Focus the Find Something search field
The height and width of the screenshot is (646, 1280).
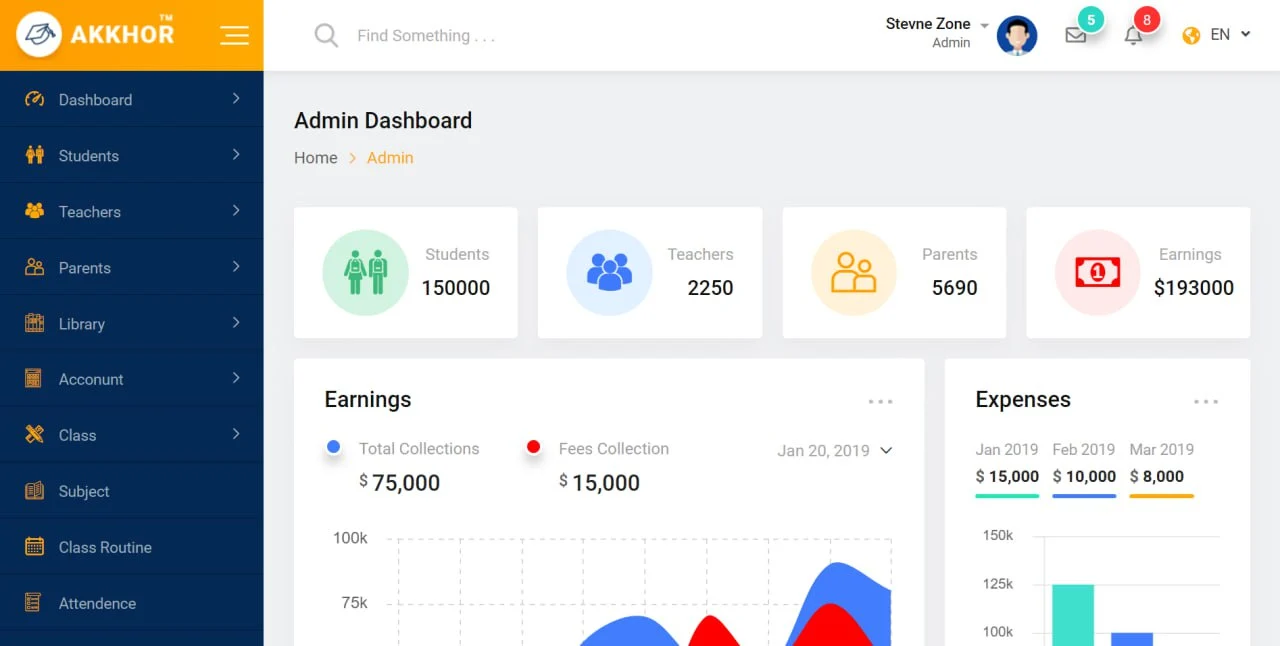(426, 36)
